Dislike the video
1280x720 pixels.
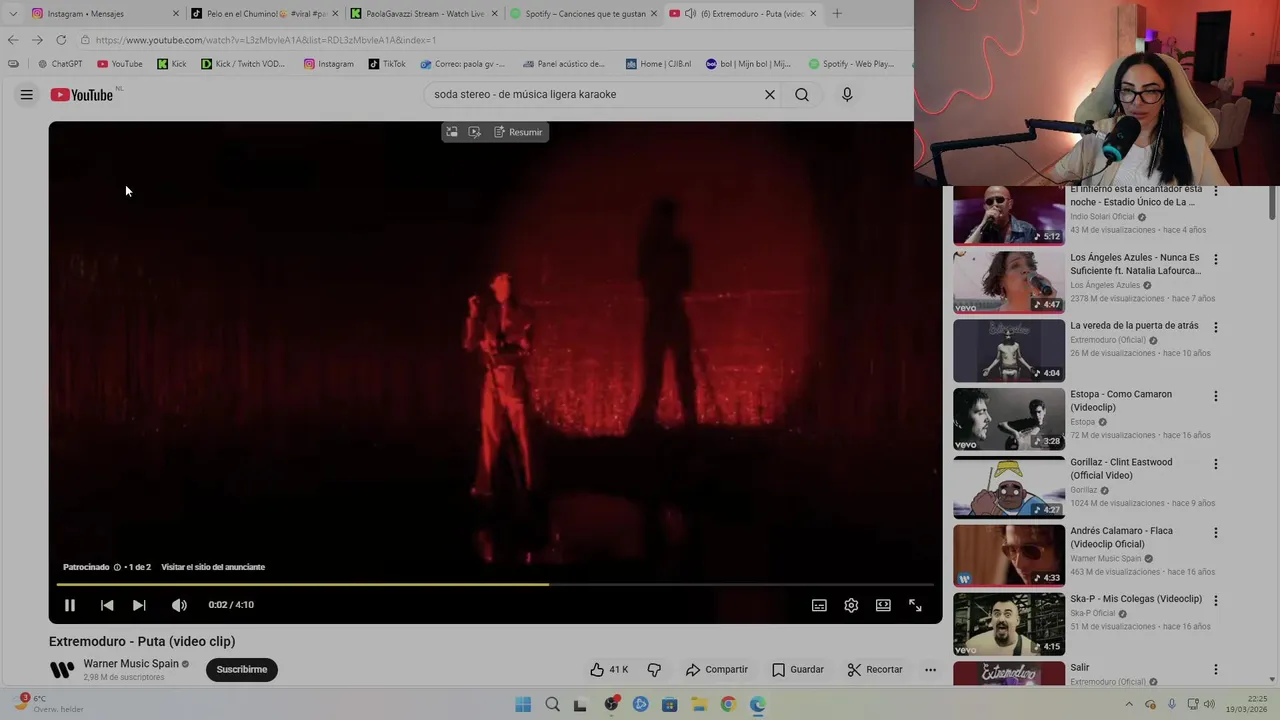[654, 670]
